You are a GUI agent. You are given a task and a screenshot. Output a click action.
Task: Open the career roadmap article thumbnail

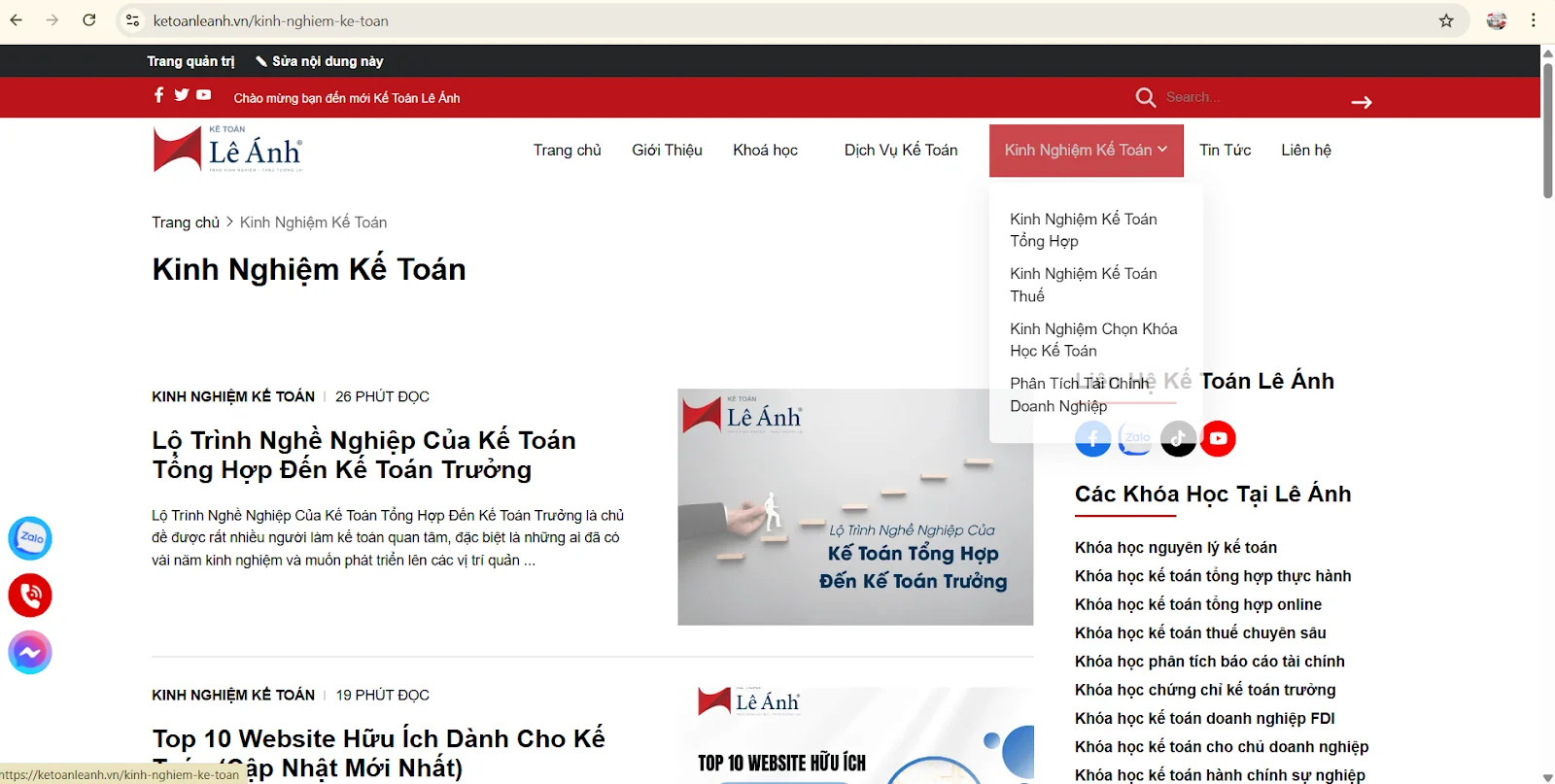pyautogui.click(x=854, y=507)
